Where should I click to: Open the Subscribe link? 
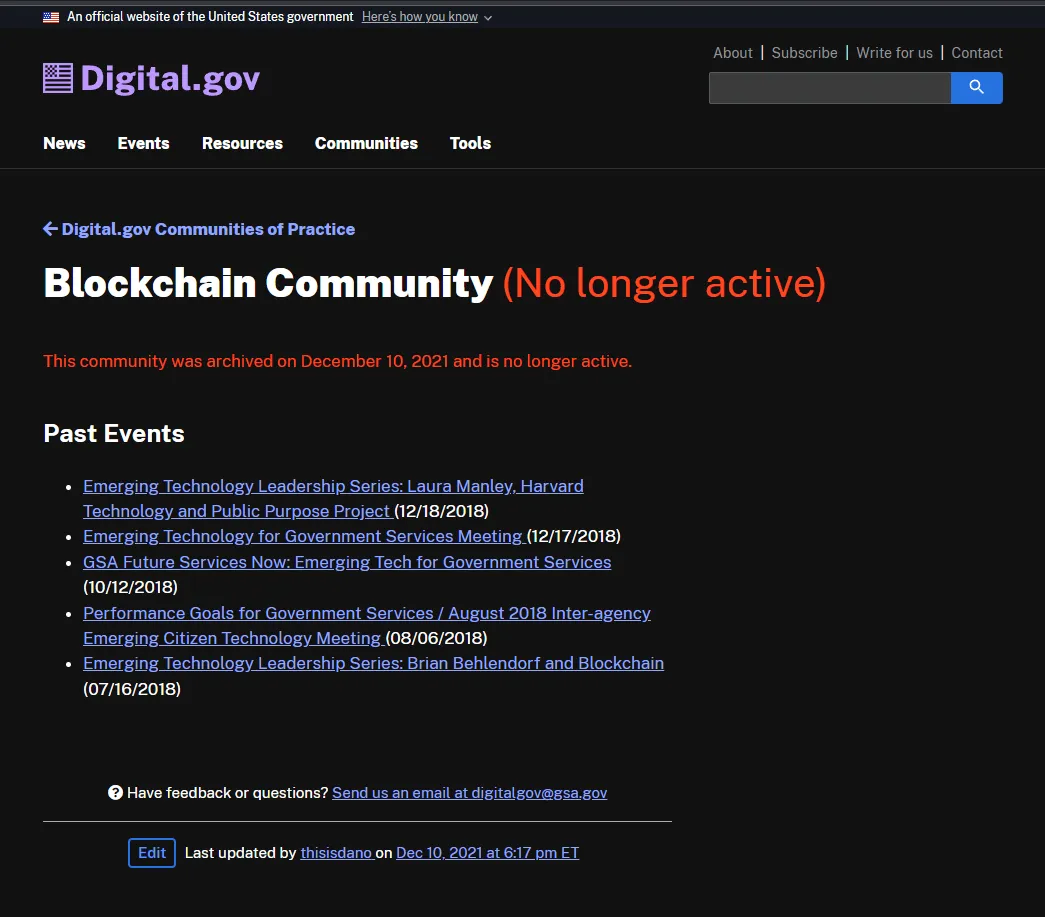point(804,53)
